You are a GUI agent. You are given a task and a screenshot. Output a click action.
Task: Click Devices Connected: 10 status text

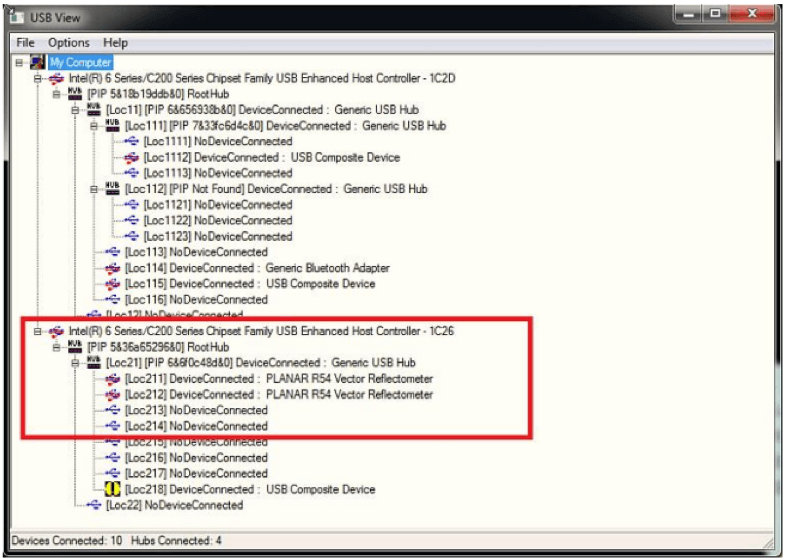click(67, 541)
